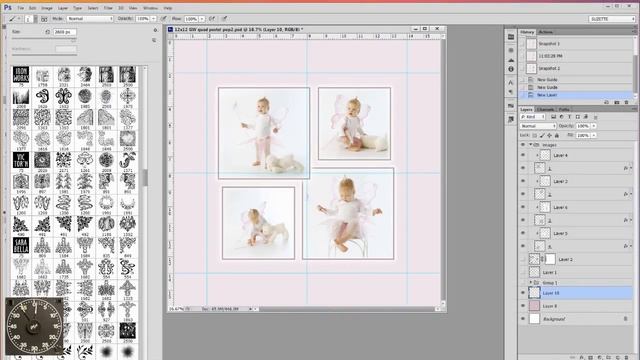Show Layer 1 visibility box

(x=523, y=272)
